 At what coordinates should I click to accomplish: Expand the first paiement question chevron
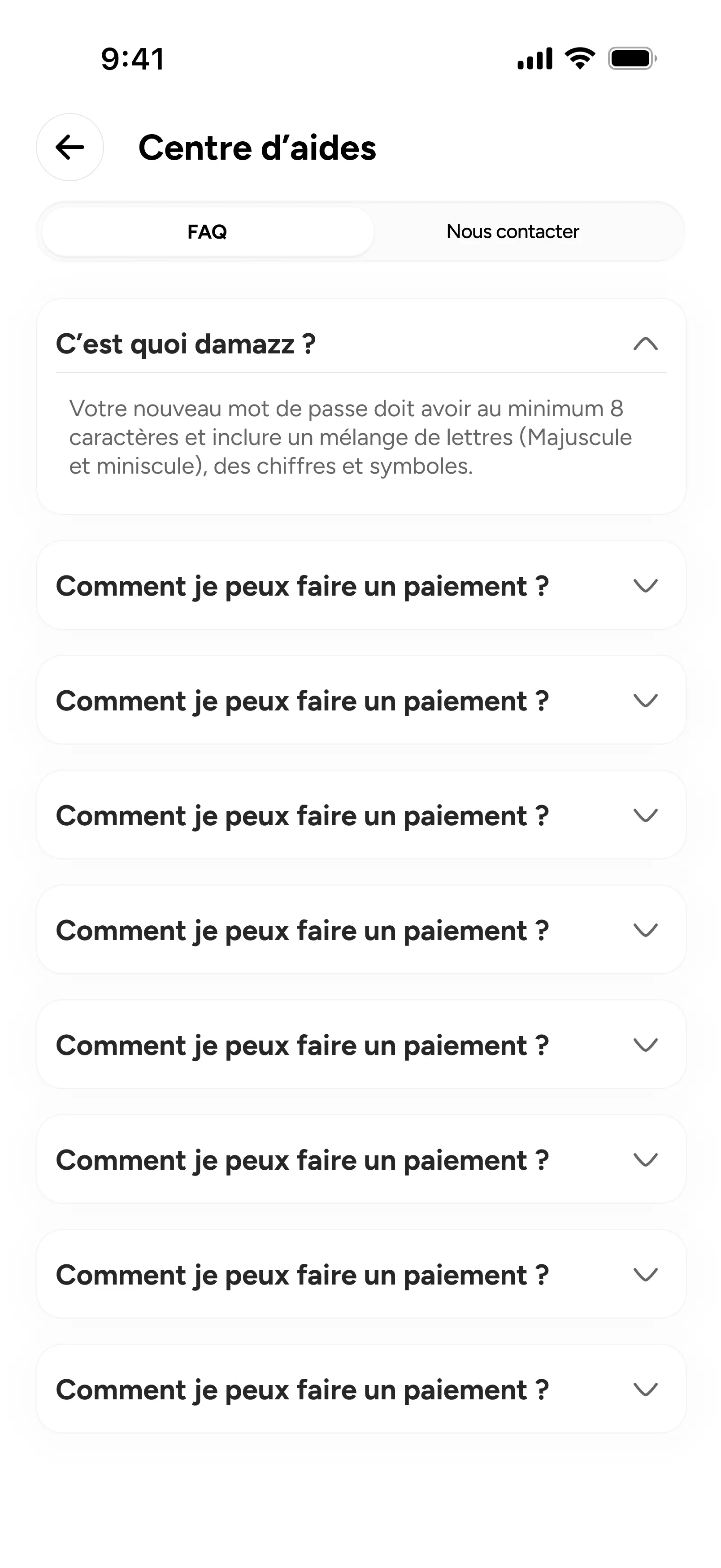(646, 586)
